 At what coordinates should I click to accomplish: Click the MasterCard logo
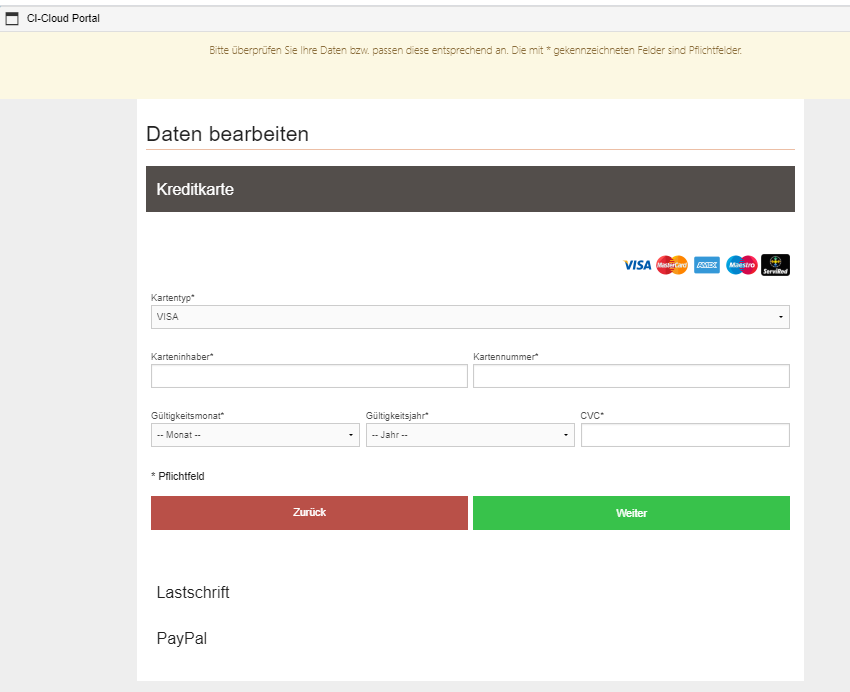pyautogui.click(x=672, y=265)
